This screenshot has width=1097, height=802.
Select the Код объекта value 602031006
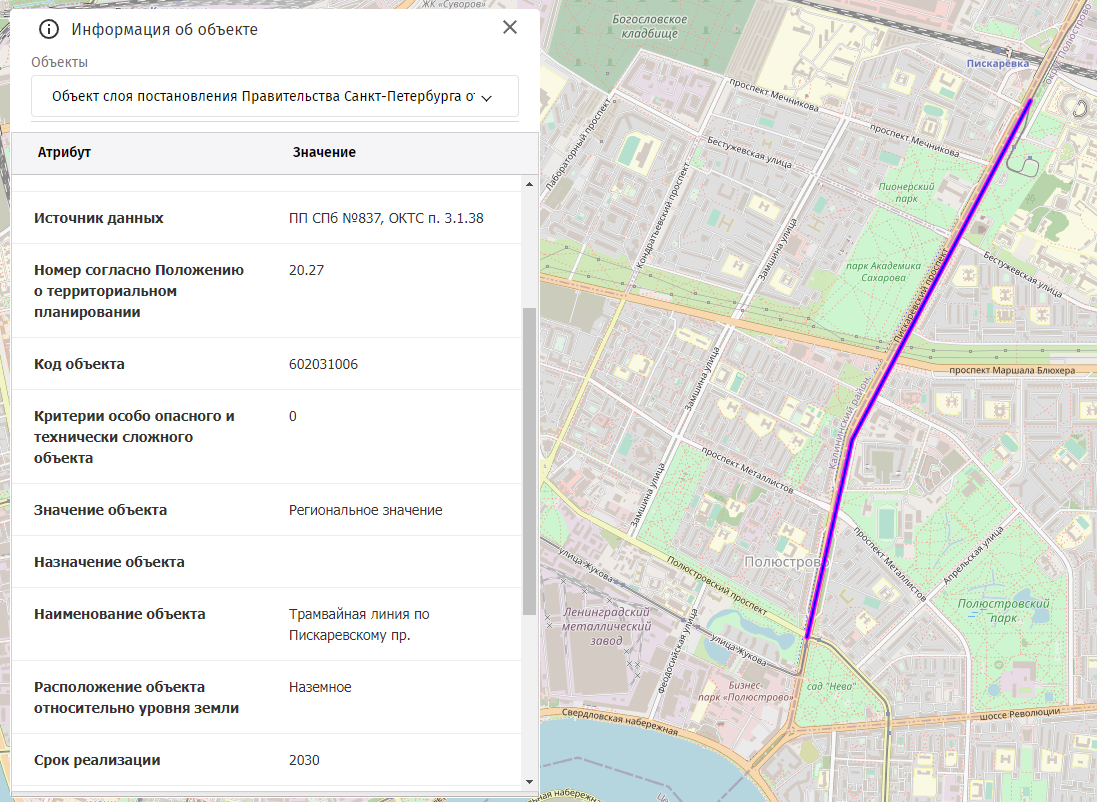[x=323, y=364]
